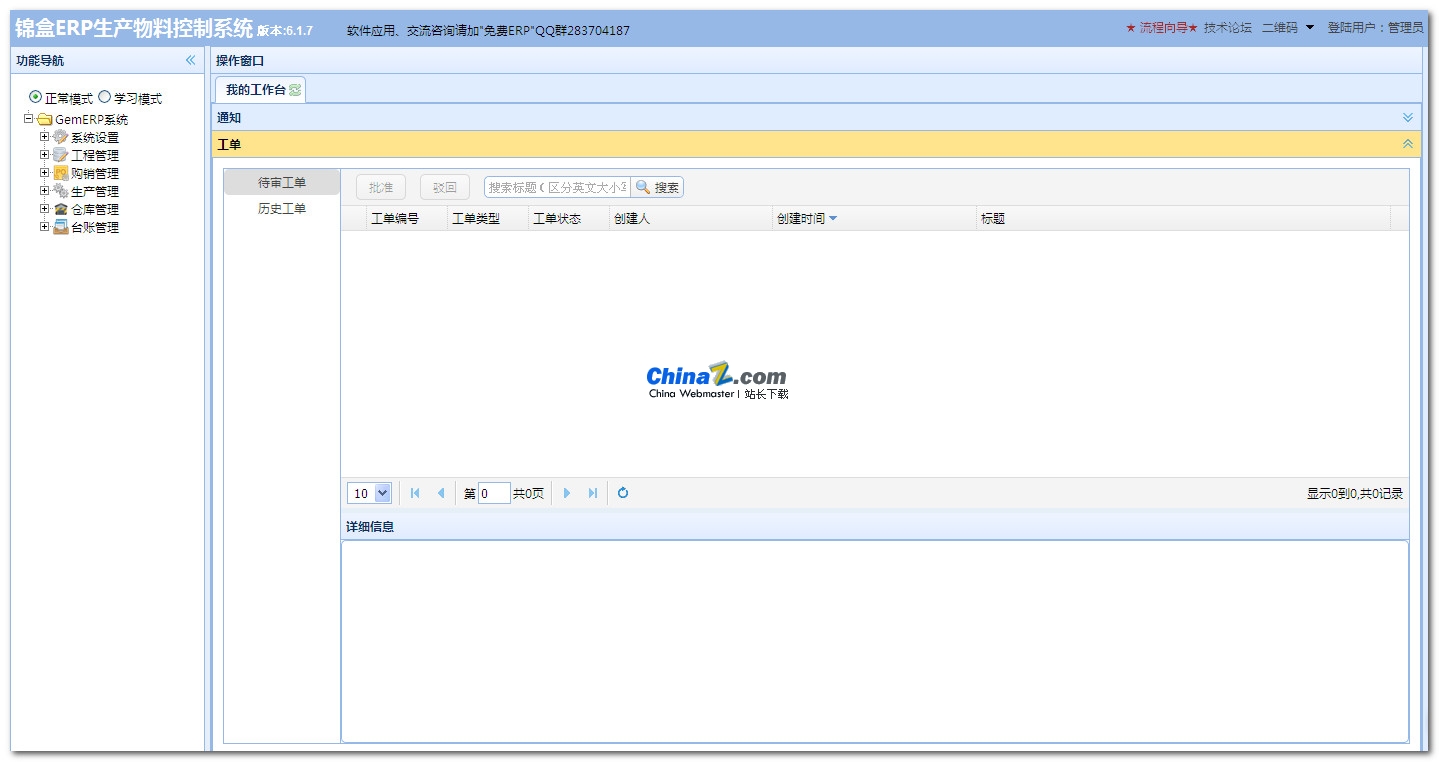The height and width of the screenshot is (762, 1439).
Task: Click the 台账管理 icon
Action: [x=61, y=227]
